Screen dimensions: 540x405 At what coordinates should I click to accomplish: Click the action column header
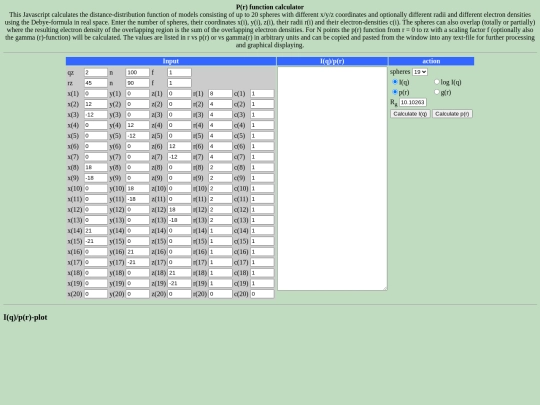click(431, 61)
